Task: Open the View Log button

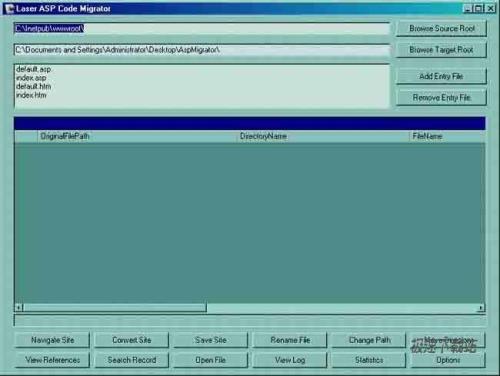Action: (290, 360)
